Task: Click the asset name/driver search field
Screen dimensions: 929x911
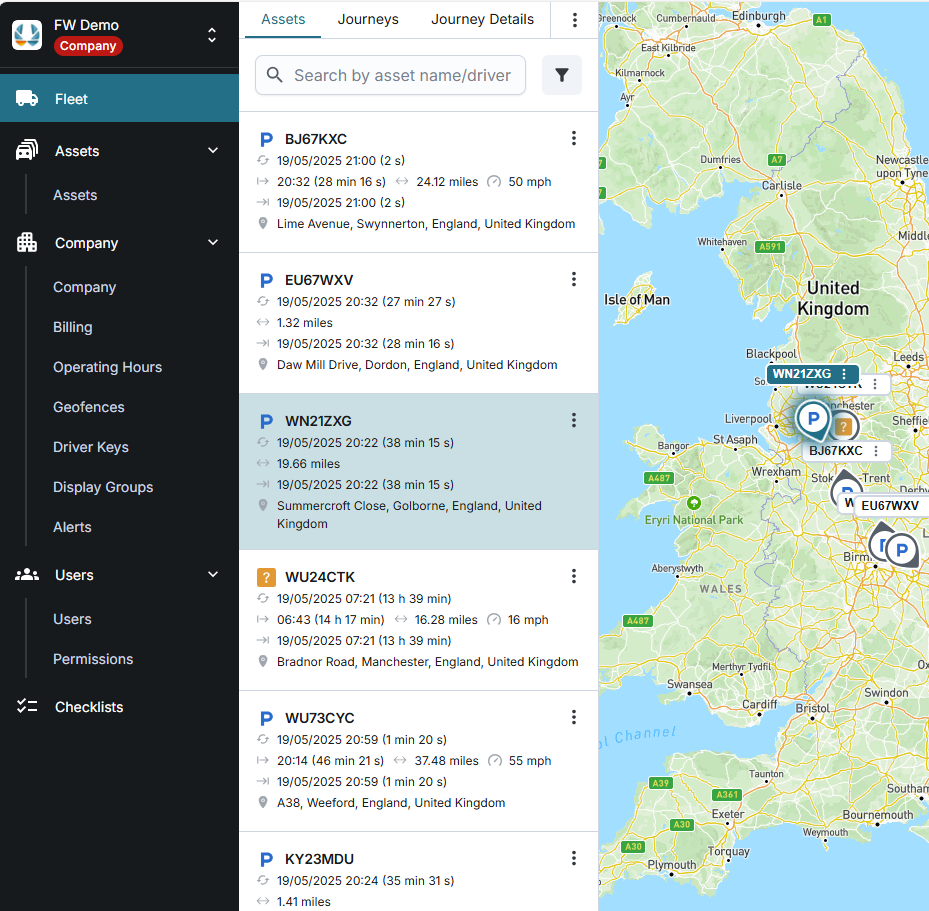Action: pos(400,75)
